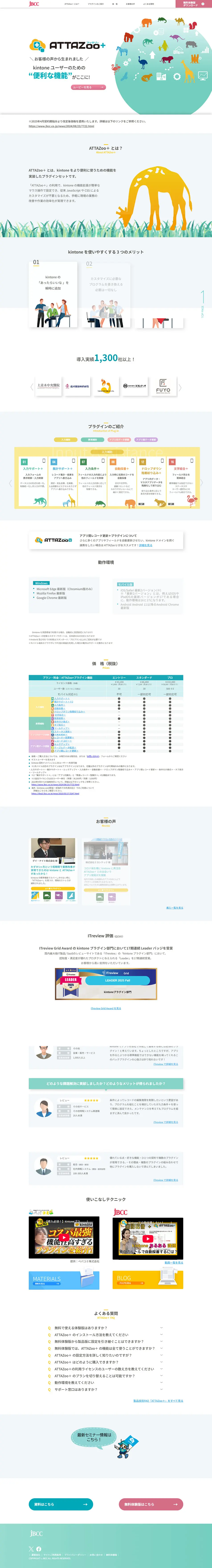Click the arrow on 無料体験版はこちら button

[x=175, y=1504]
